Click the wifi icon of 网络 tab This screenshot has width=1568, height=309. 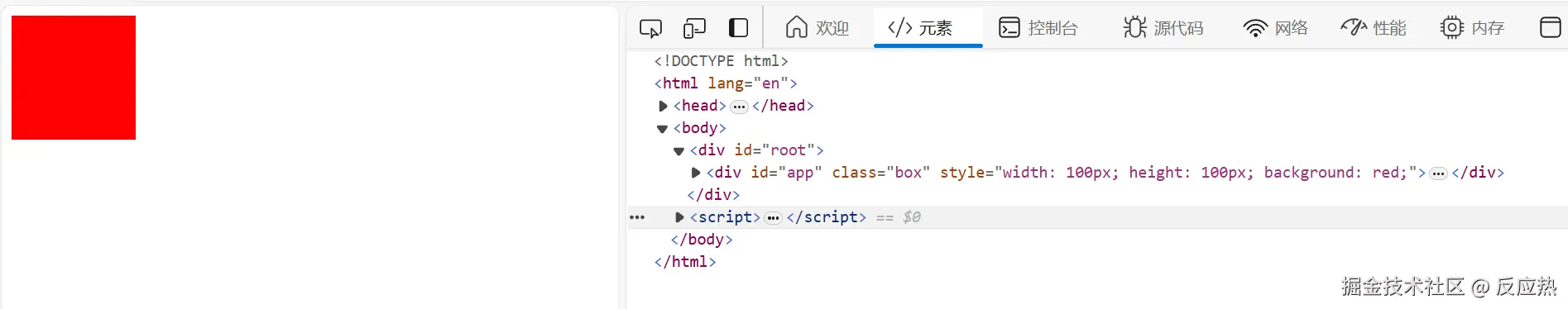(1255, 29)
